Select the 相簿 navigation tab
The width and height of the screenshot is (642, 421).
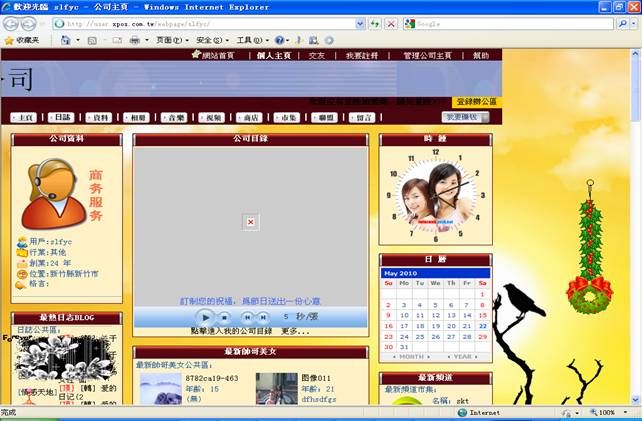coord(134,117)
